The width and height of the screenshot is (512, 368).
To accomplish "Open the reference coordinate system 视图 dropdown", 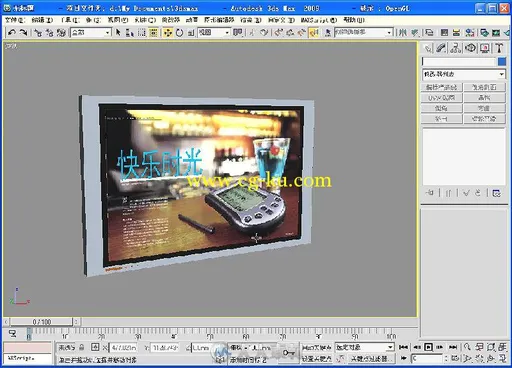I will [x=214, y=32].
